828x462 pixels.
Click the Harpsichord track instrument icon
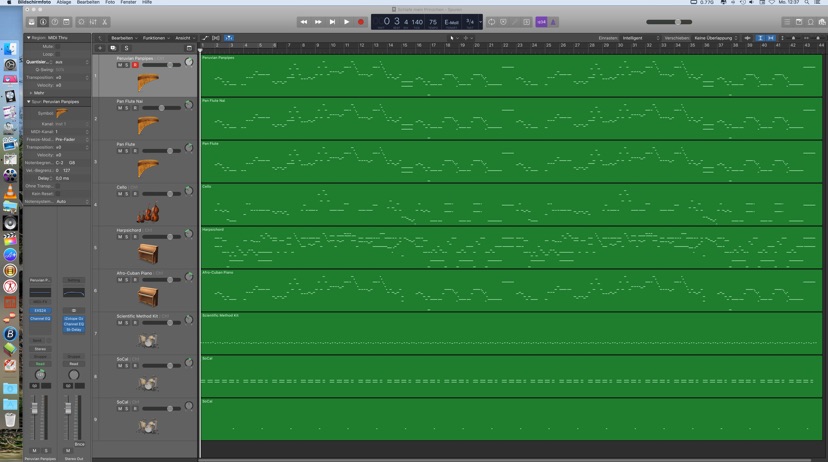[x=148, y=254]
